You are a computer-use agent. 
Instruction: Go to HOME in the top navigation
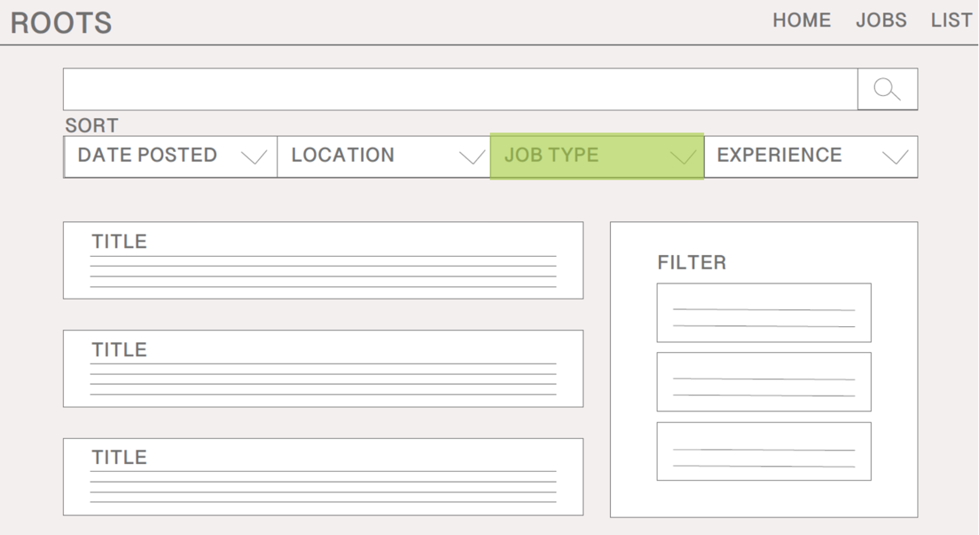[802, 21]
